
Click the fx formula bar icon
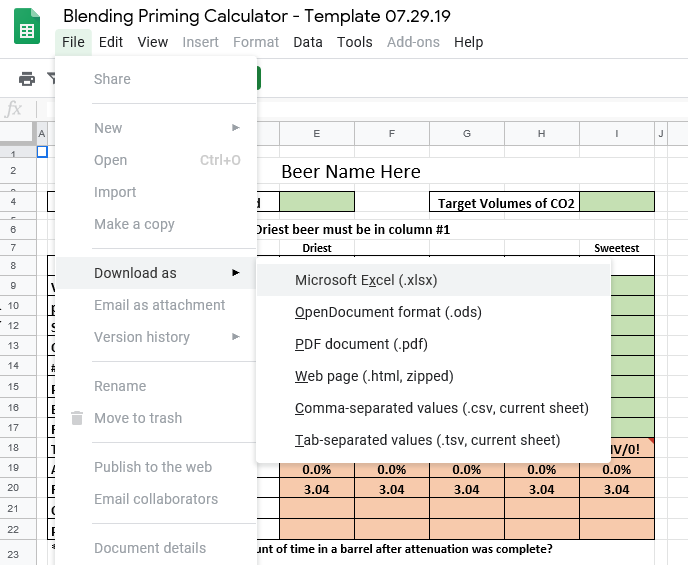click(x=14, y=109)
